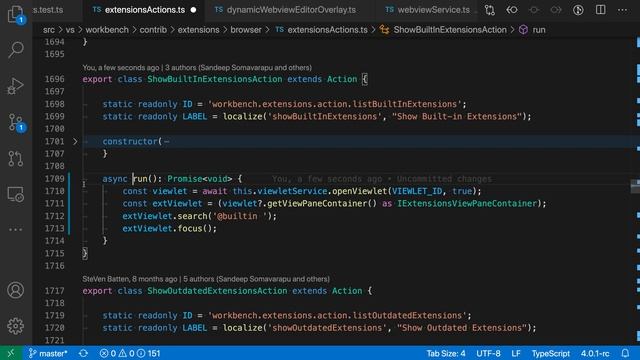
Task: Click CodeLens authors above ShowBuiltInExtensionsAction class
Action: tap(197, 67)
